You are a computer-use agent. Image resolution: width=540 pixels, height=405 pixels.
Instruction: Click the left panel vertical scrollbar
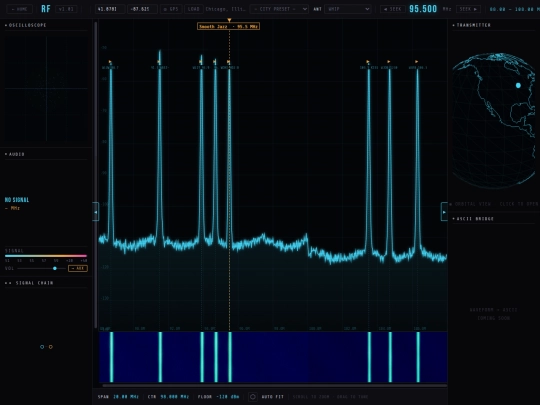[x=96, y=175]
